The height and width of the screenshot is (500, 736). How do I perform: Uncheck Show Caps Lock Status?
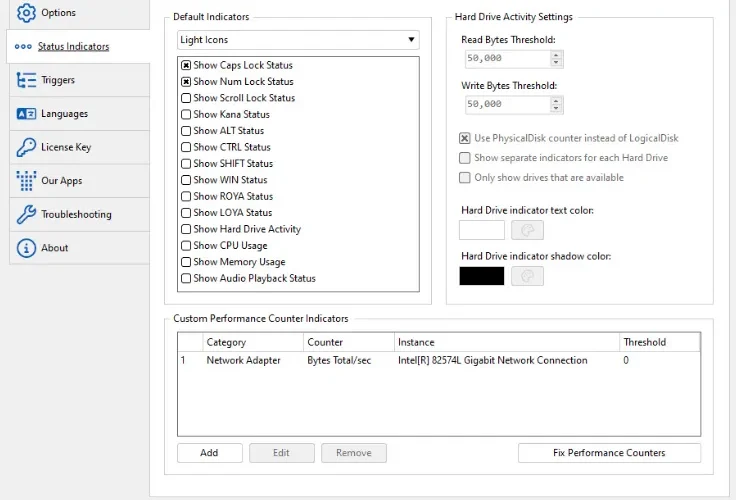click(x=186, y=65)
